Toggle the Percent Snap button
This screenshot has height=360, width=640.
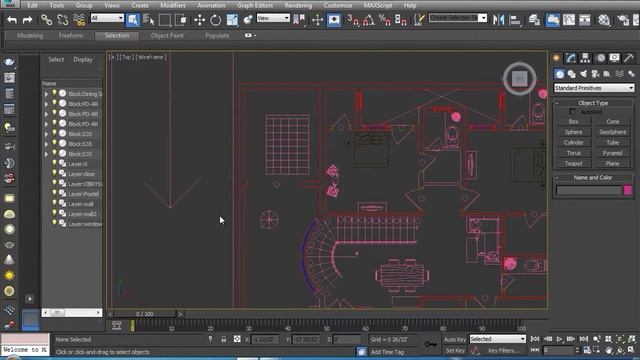[384, 20]
